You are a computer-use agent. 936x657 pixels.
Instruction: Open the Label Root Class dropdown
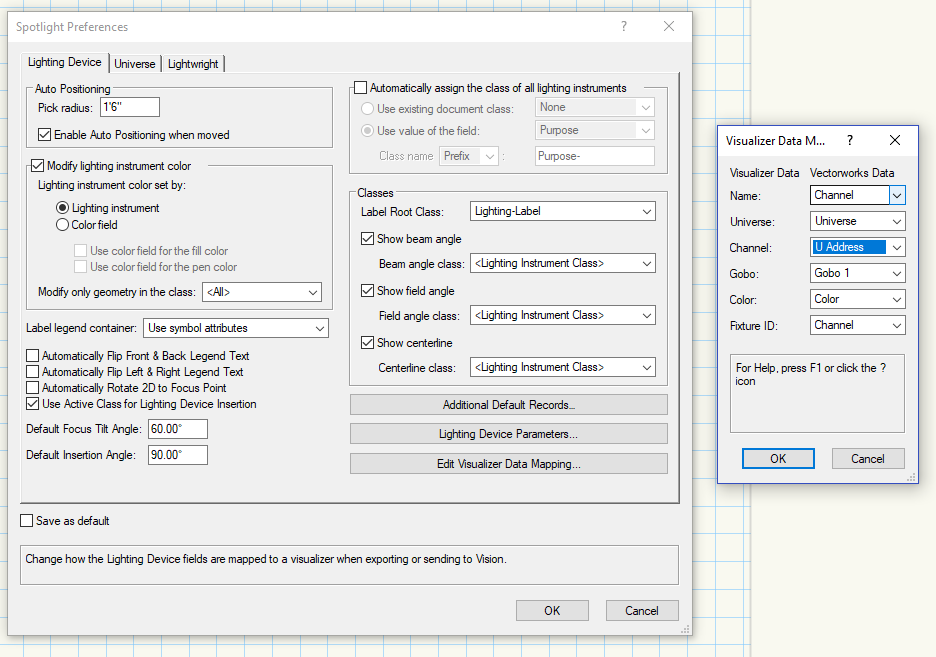[x=563, y=212]
